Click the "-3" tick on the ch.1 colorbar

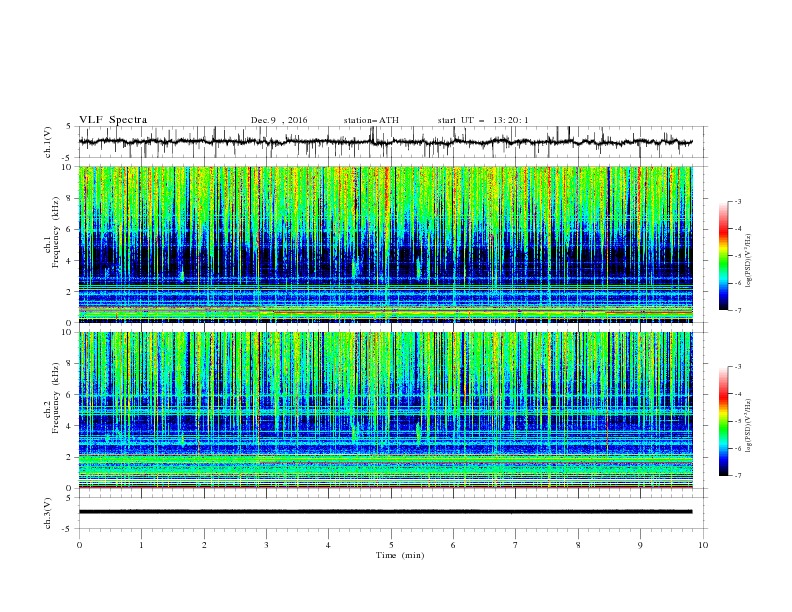coord(737,201)
